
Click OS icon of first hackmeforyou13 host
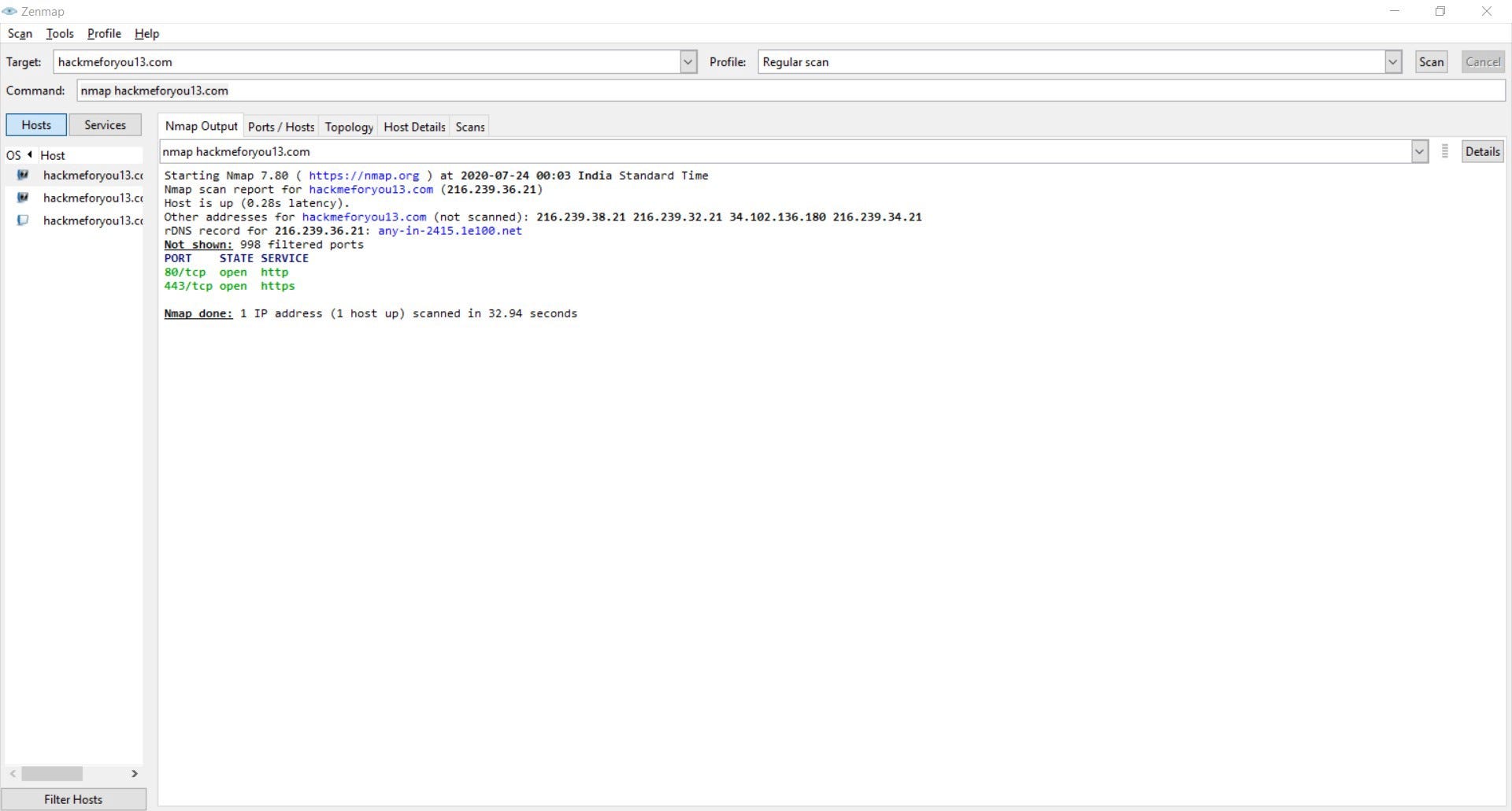(x=23, y=175)
